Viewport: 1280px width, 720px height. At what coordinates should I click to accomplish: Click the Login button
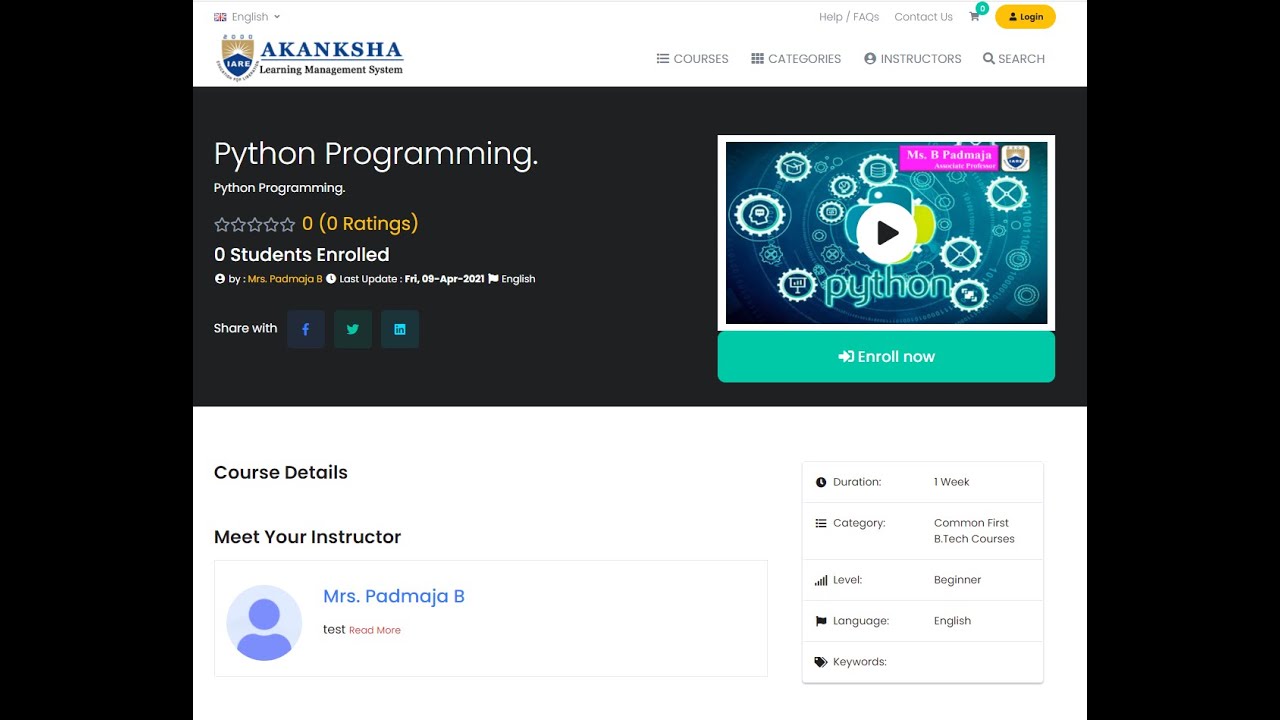tap(1025, 17)
